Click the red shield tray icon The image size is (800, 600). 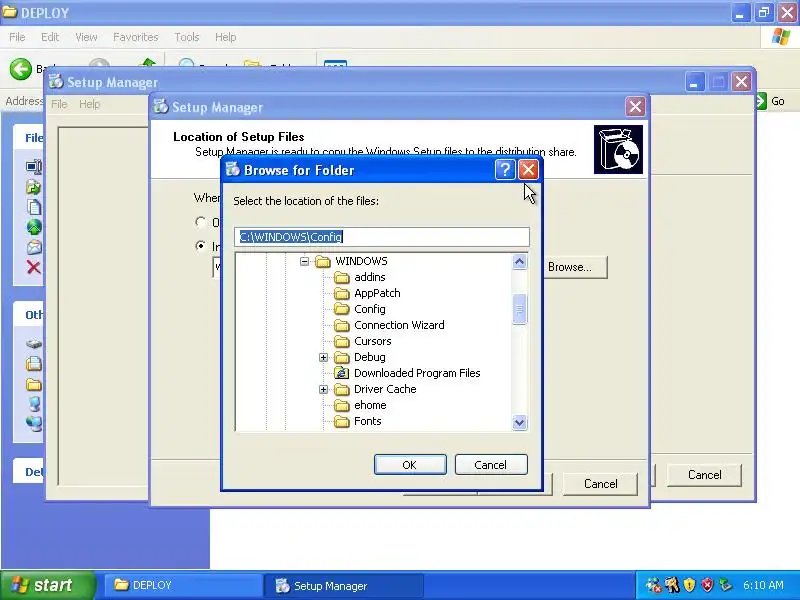tap(707, 585)
